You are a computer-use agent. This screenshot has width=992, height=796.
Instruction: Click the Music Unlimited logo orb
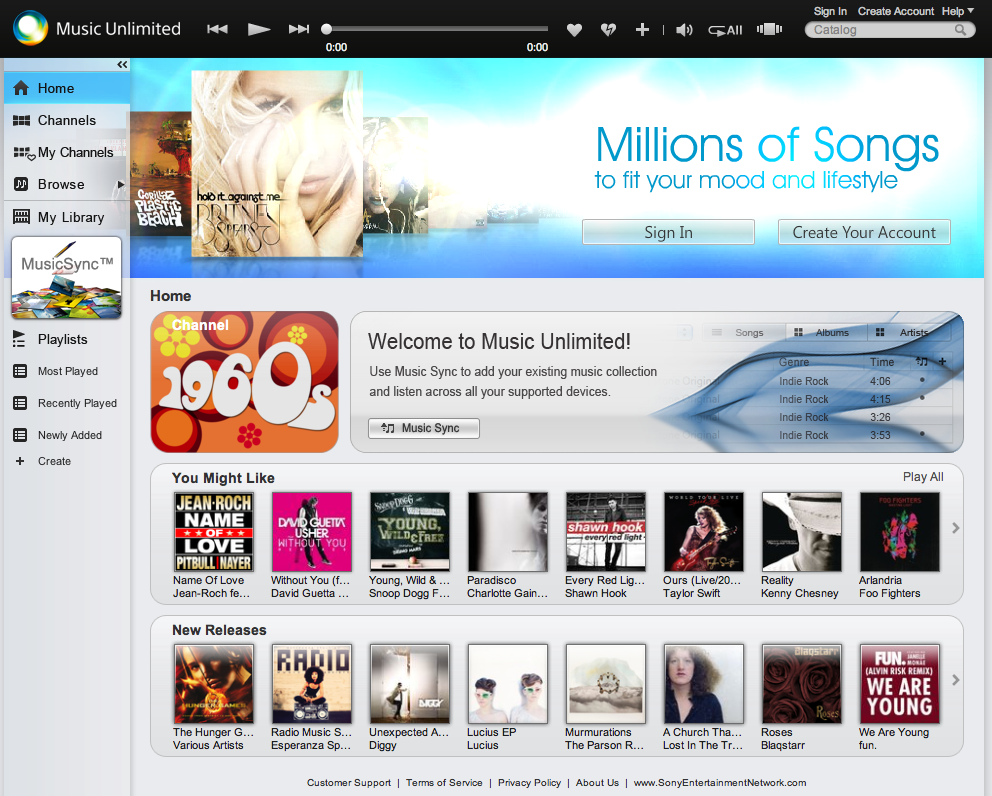(x=30, y=28)
